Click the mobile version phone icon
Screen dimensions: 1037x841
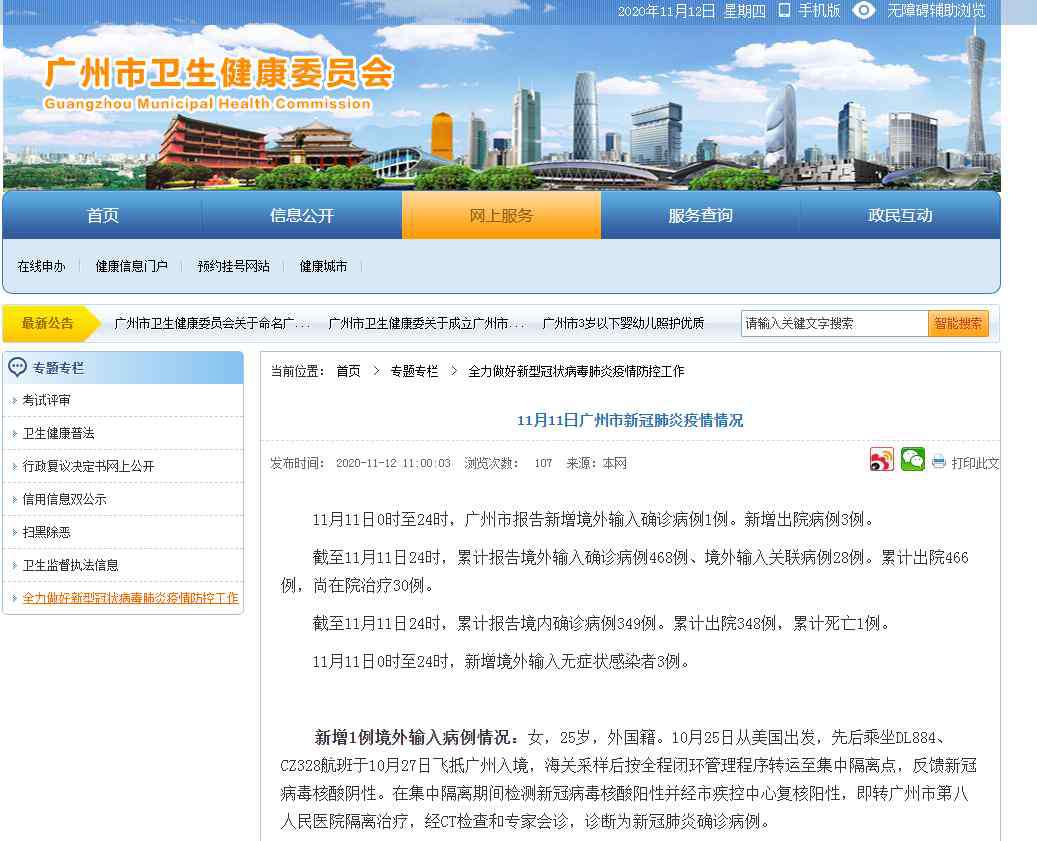tap(785, 10)
